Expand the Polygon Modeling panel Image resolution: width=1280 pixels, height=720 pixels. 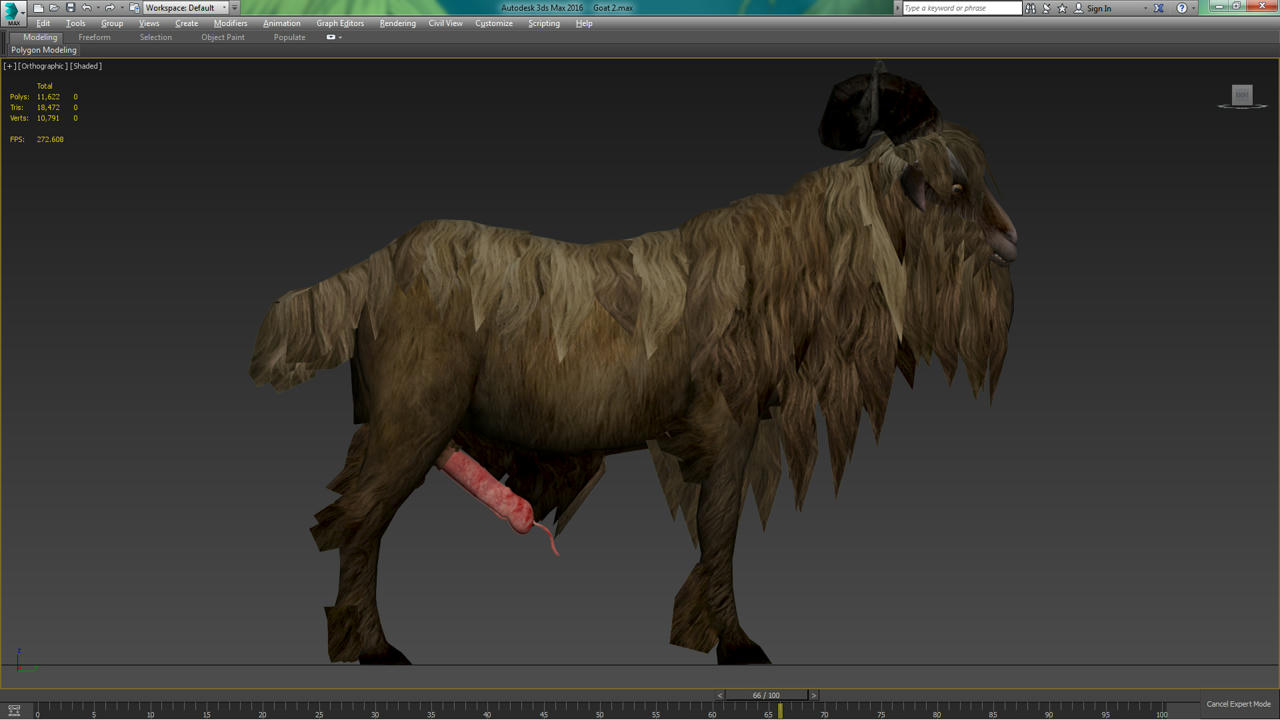tap(44, 50)
